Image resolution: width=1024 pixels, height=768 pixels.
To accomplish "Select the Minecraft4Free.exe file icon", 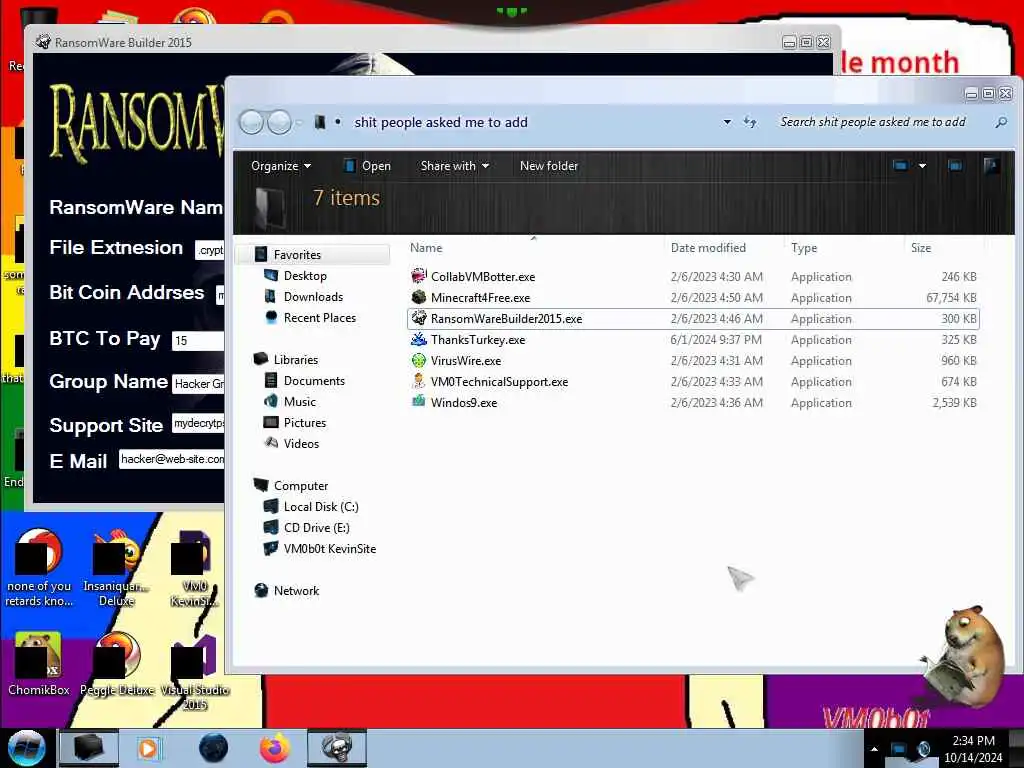I will tap(419, 297).
